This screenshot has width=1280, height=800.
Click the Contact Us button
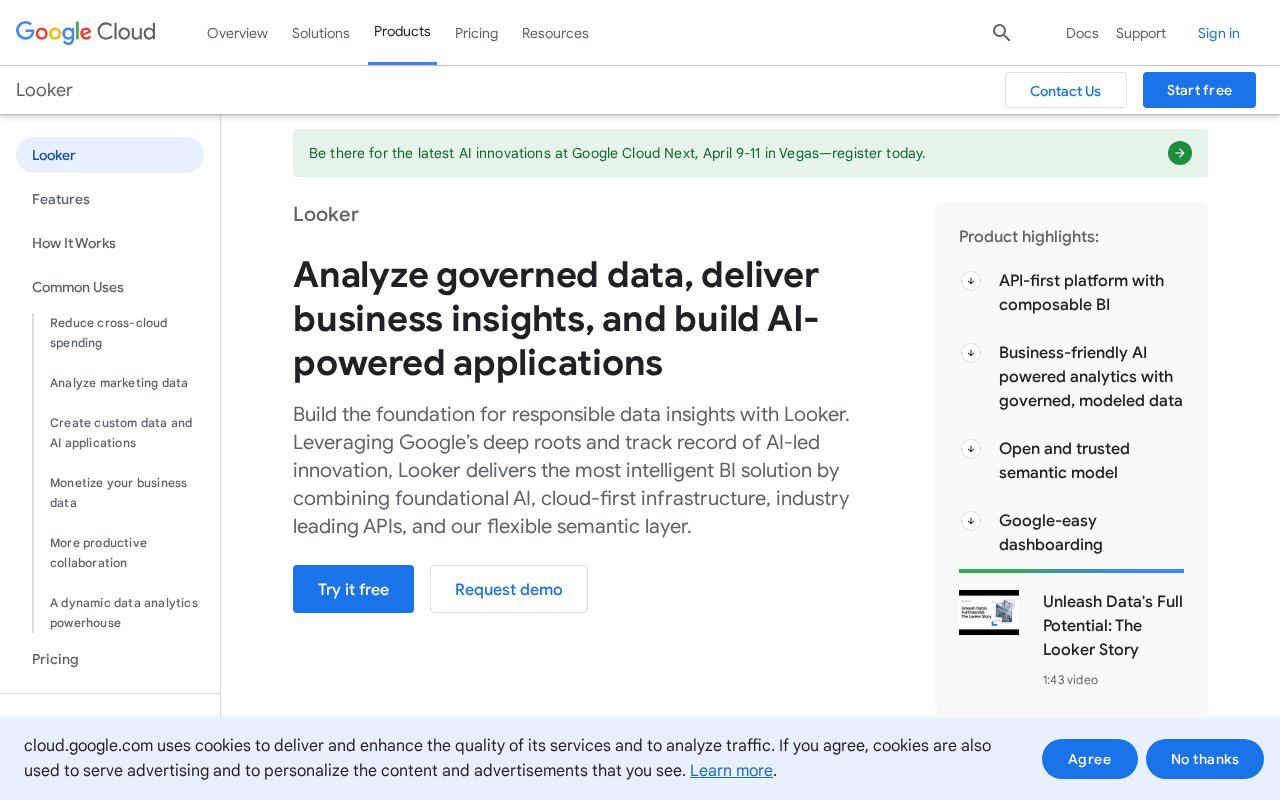[x=1066, y=90]
